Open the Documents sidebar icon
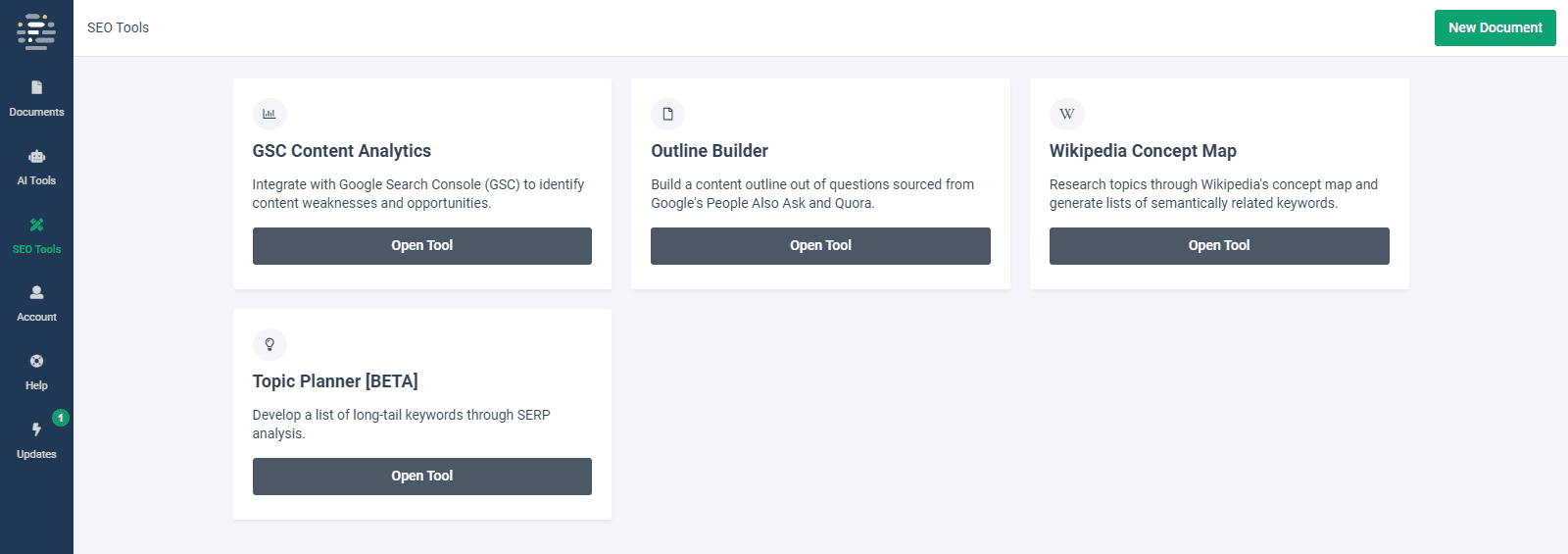 pos(36,87)
